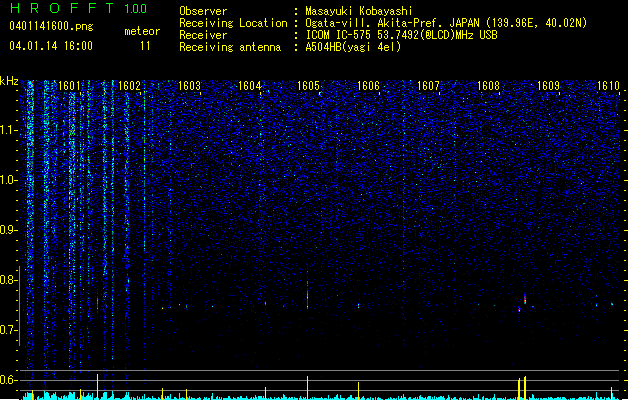The width and height of the screenshot is (629, 400).
Task: Click the 1601 time marker
Action: tap(69, 86)
